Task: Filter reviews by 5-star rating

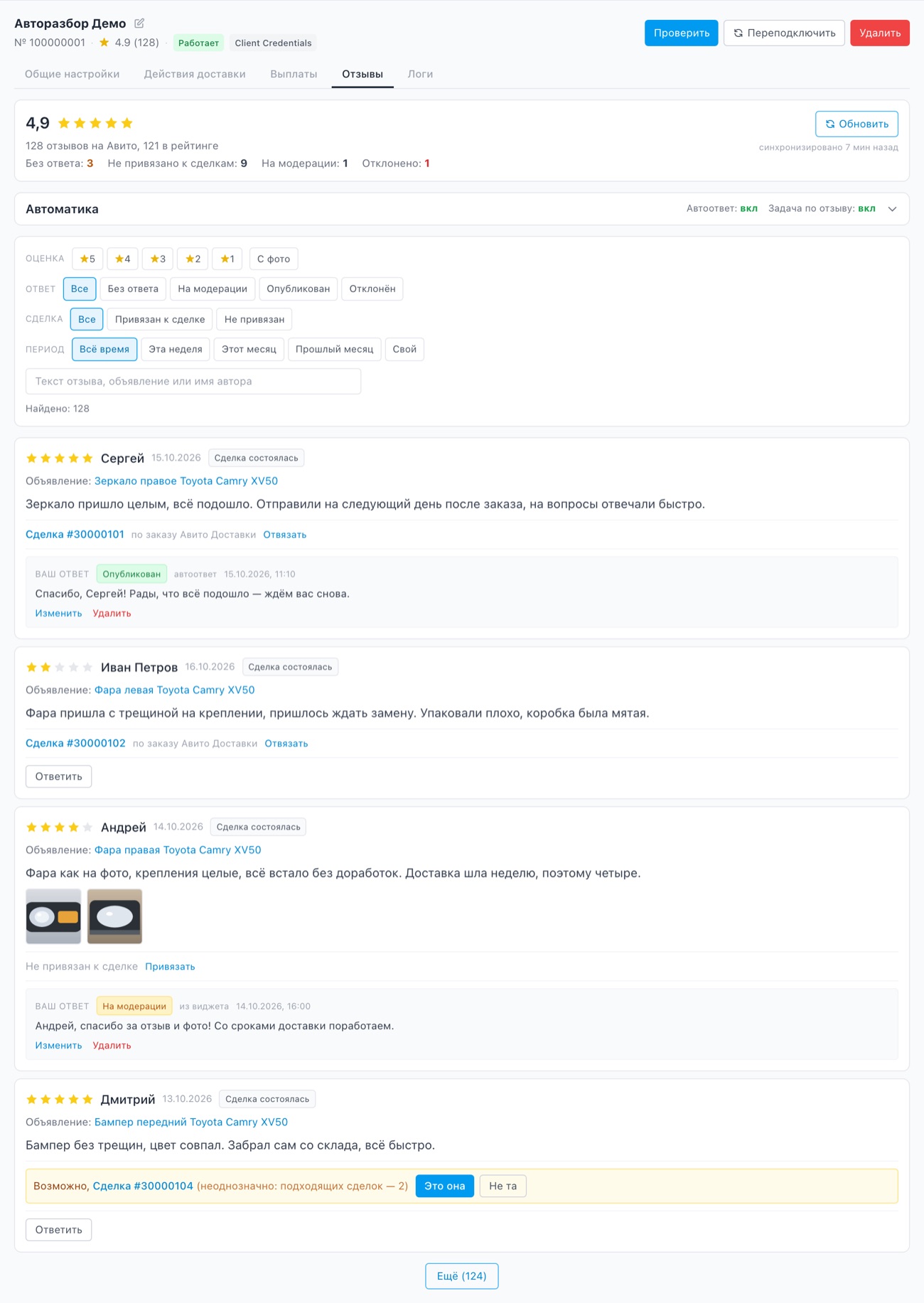Action: (x=87, y=259)
